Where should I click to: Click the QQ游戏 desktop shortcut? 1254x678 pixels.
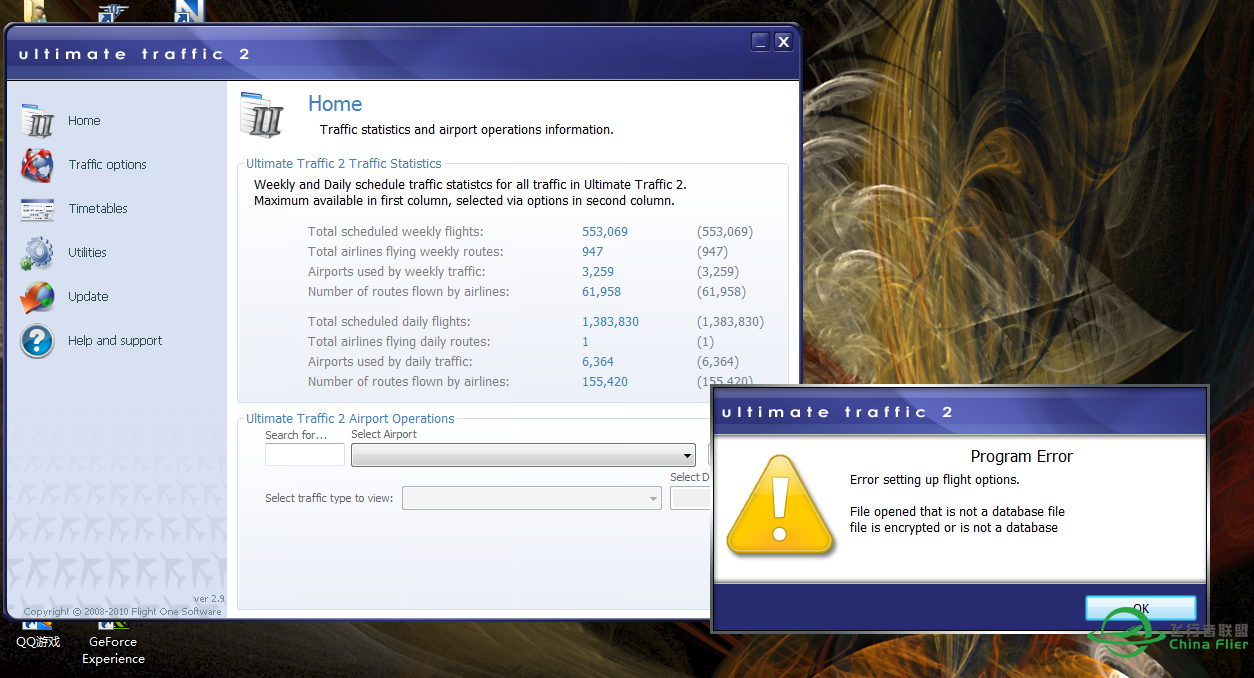tap(38, 634)
